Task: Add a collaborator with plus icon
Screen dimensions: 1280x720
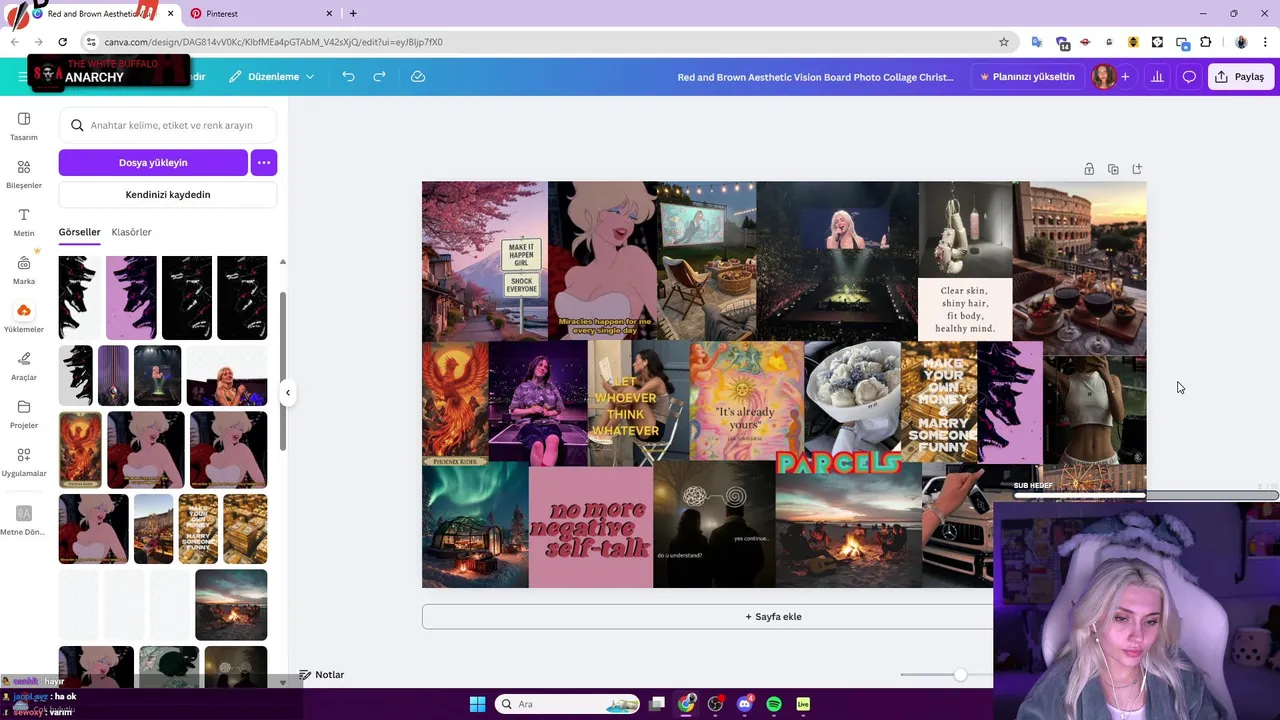Action: coord(1125,77)
